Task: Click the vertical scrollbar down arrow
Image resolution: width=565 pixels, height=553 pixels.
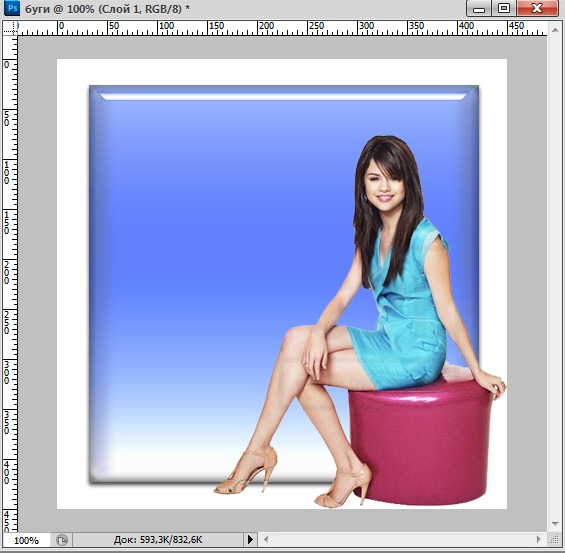Action: tap(554, 523)
